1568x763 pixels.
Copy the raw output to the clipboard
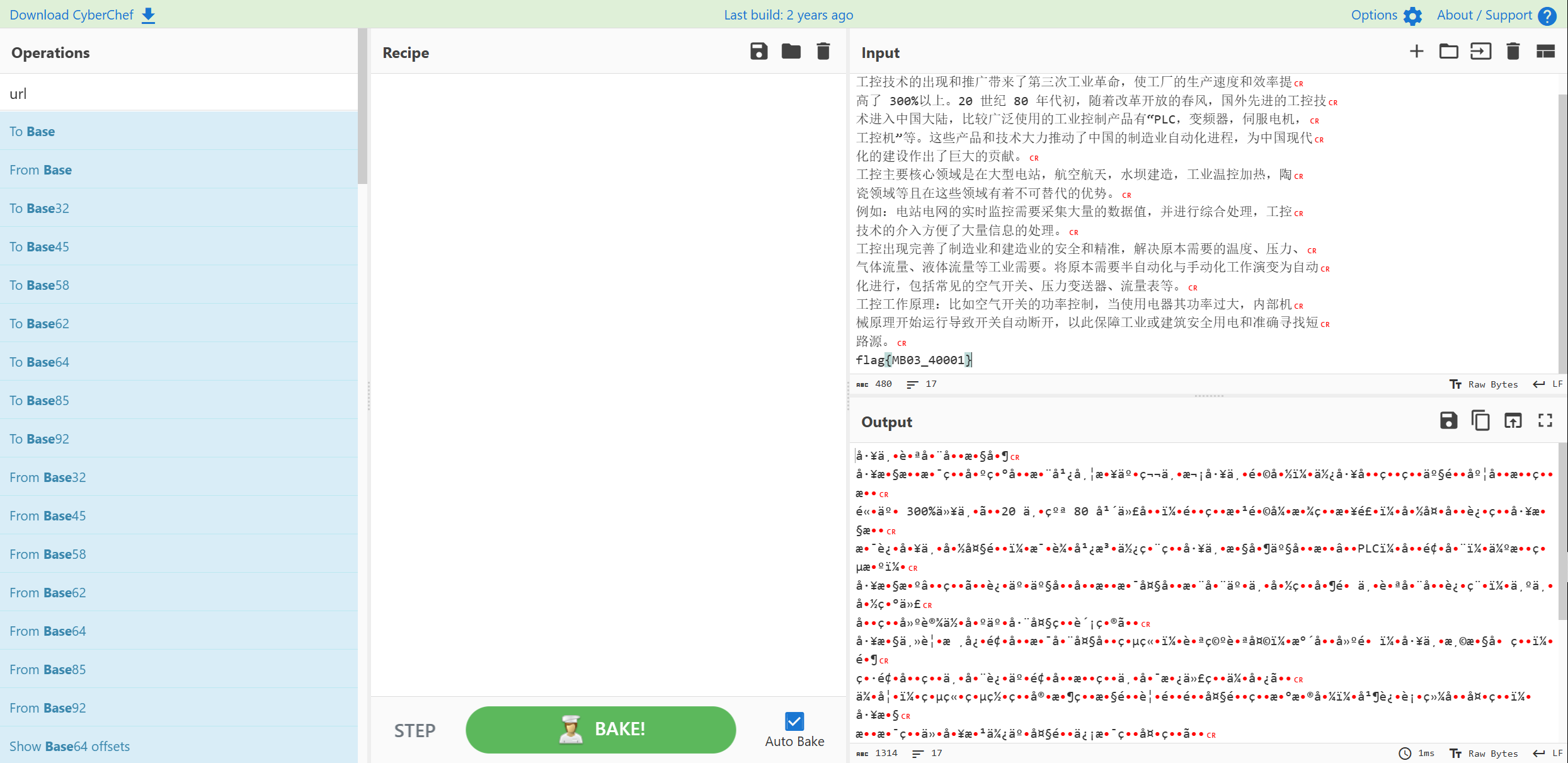click(1480, 421)
